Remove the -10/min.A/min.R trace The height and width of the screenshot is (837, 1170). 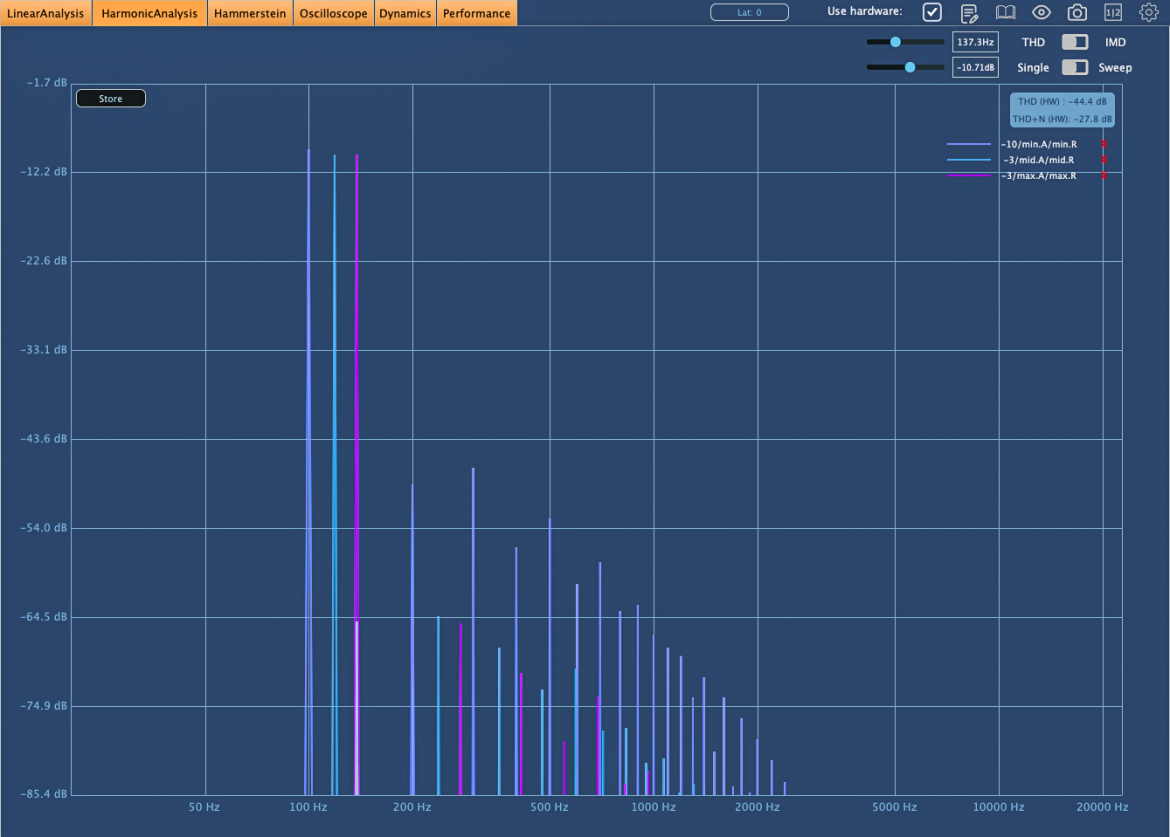click(1104, 144)
